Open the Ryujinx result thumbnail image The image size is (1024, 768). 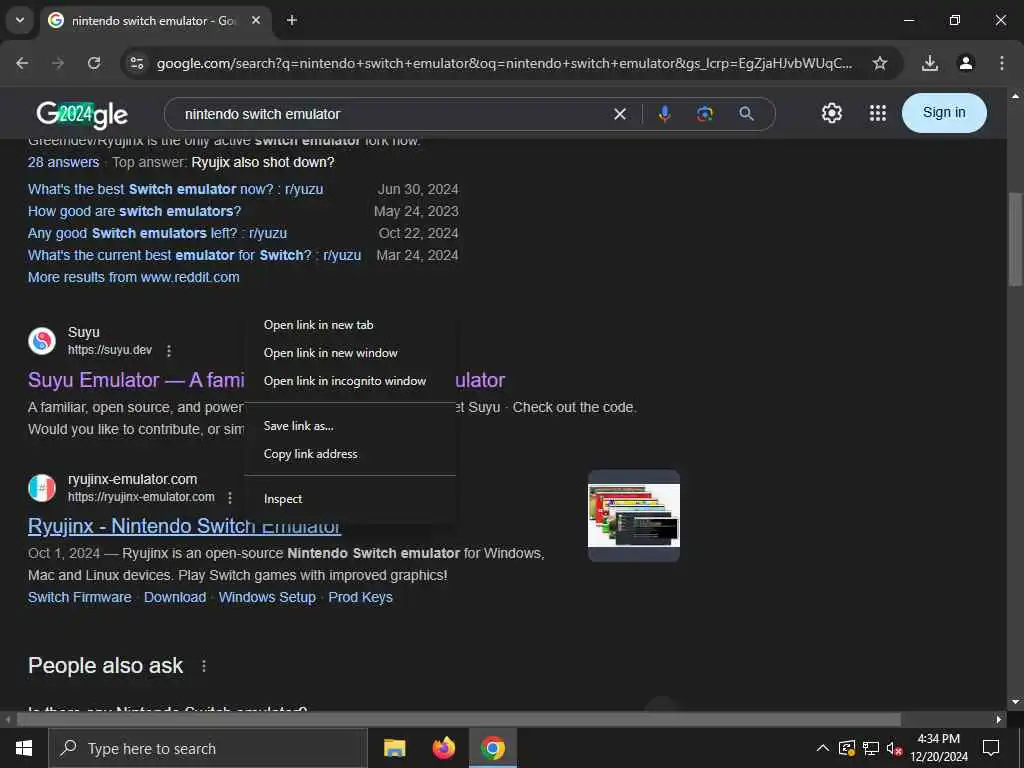coord(633,515)
